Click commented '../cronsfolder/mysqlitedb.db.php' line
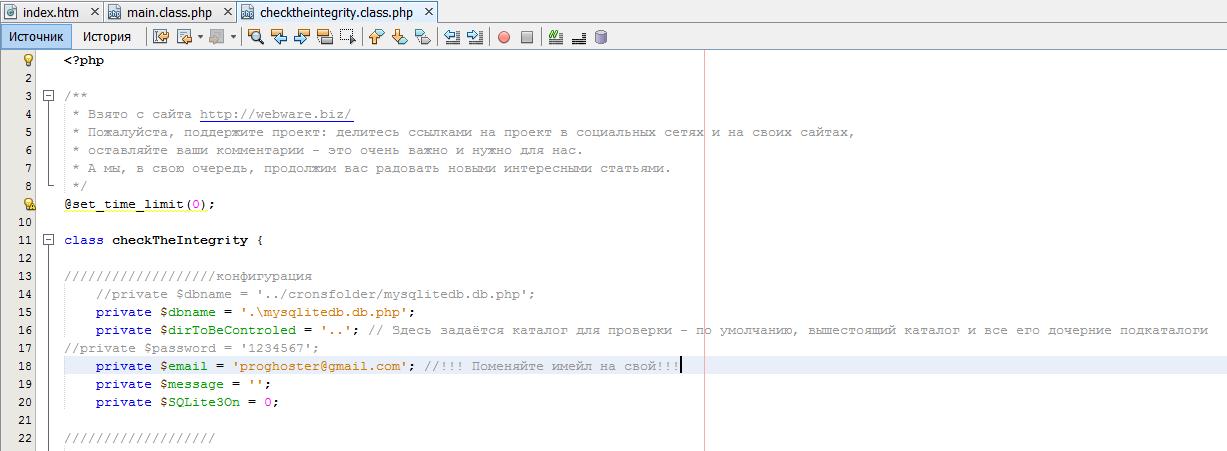This screenshot has width=1227, height=451. [x=316, y=294]
